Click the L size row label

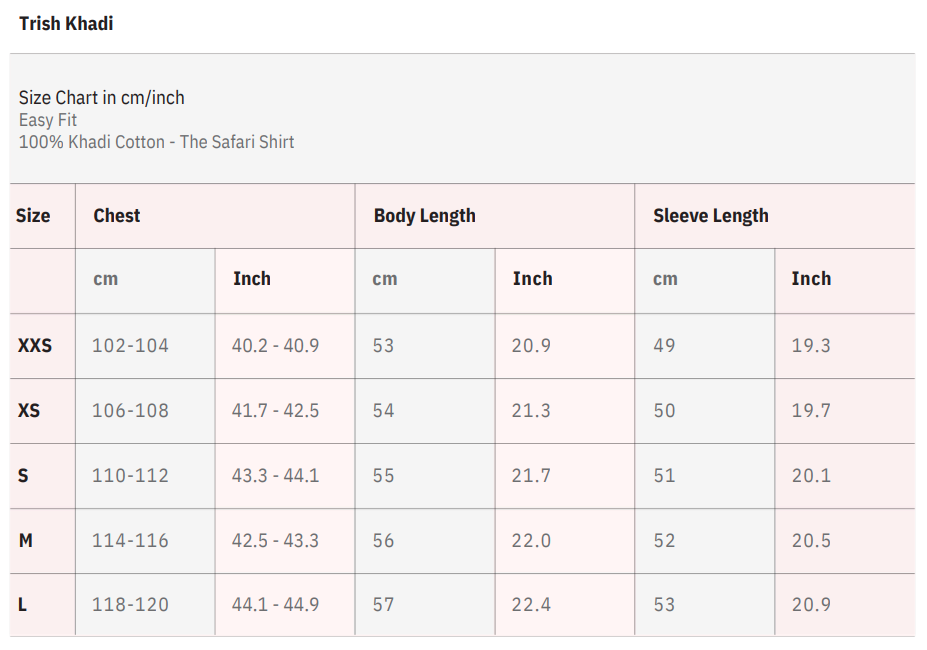[23, 604]
